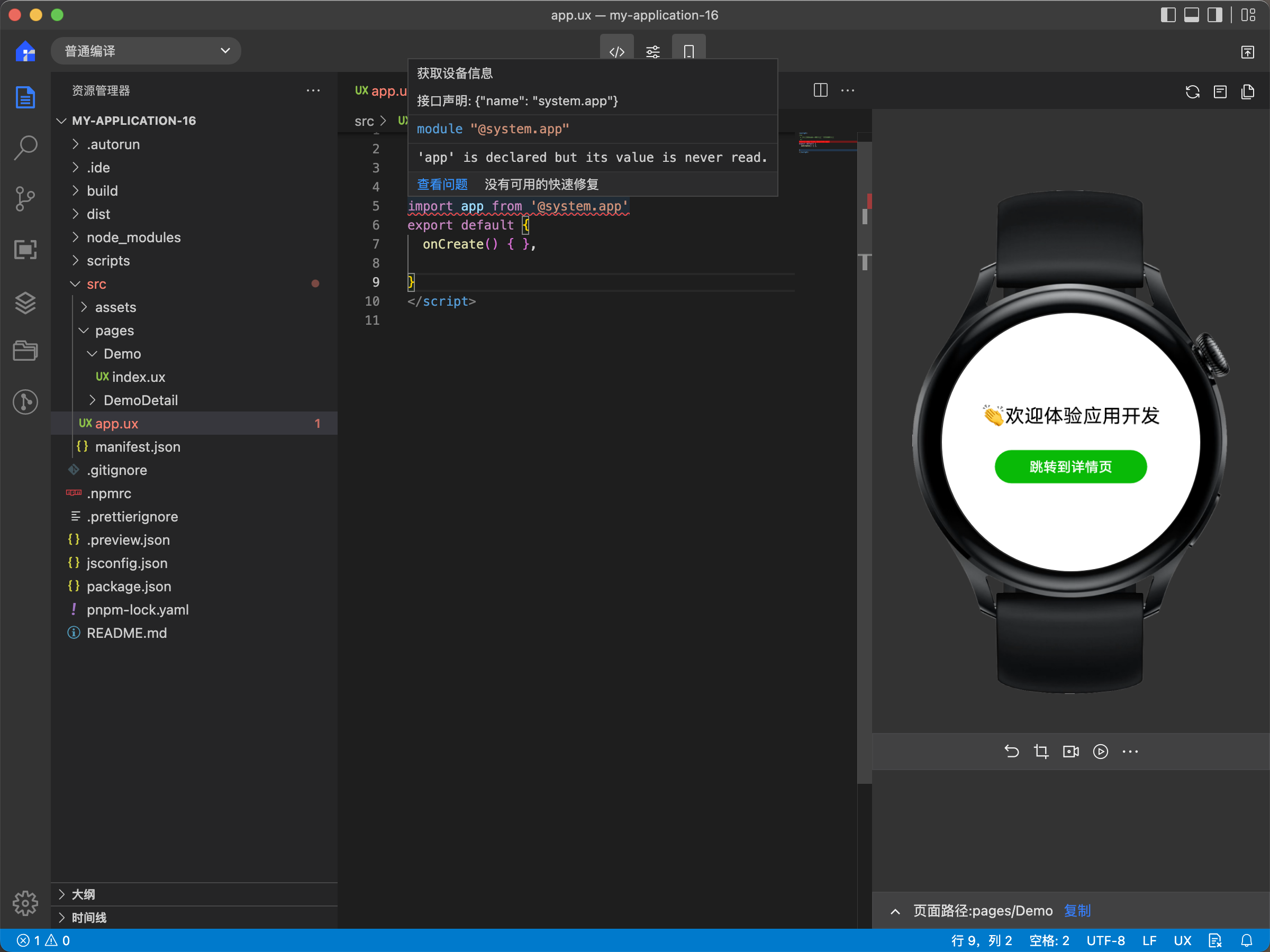Split the editor with the split icon
This screenshot has height=952, width=1270.
pyautogui.click(x=820, y=90)
